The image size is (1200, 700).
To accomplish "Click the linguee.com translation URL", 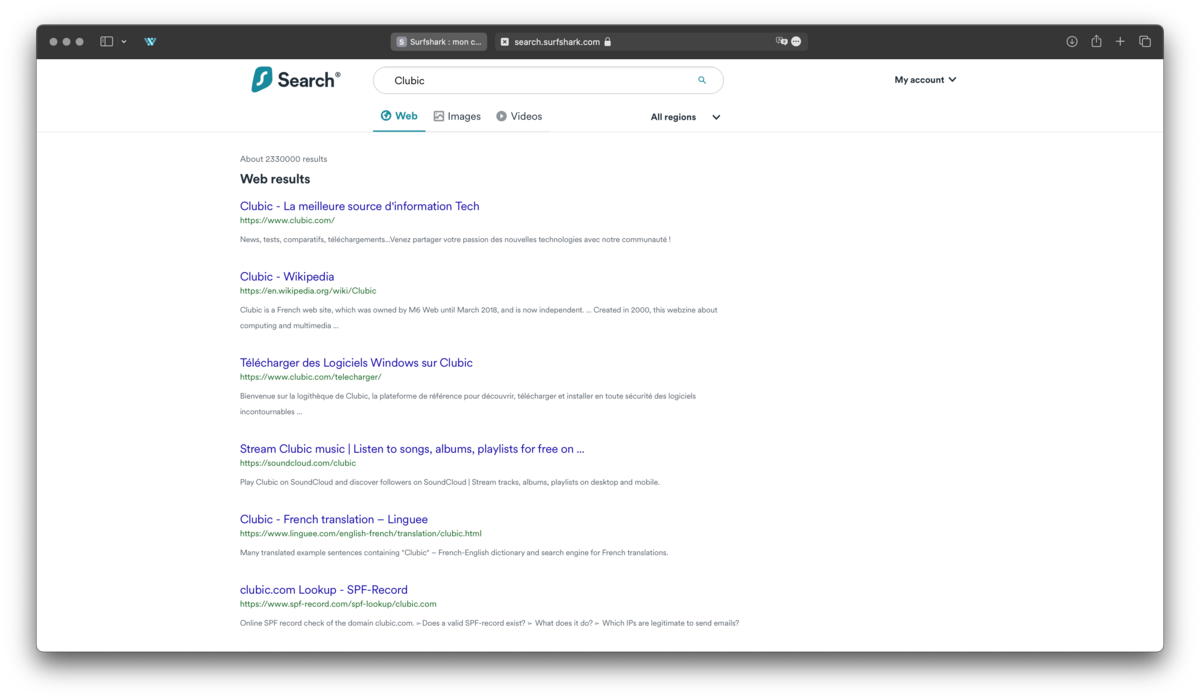I will (x=361, y=533).
